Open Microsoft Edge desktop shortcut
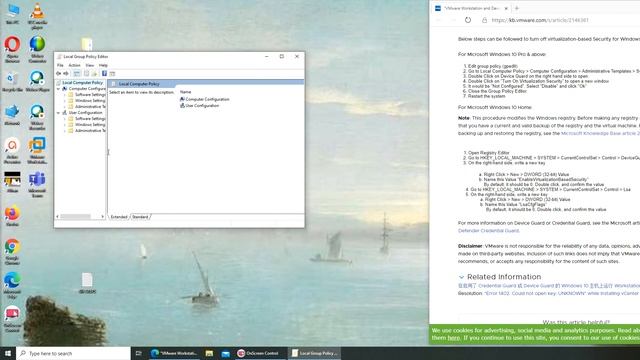 point(12,286)
